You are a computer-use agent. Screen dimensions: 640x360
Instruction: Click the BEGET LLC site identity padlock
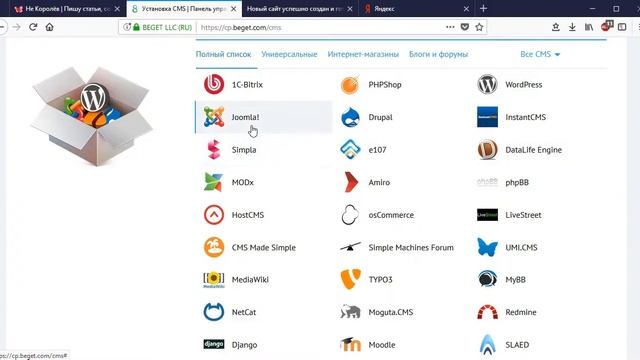[136, 27]
